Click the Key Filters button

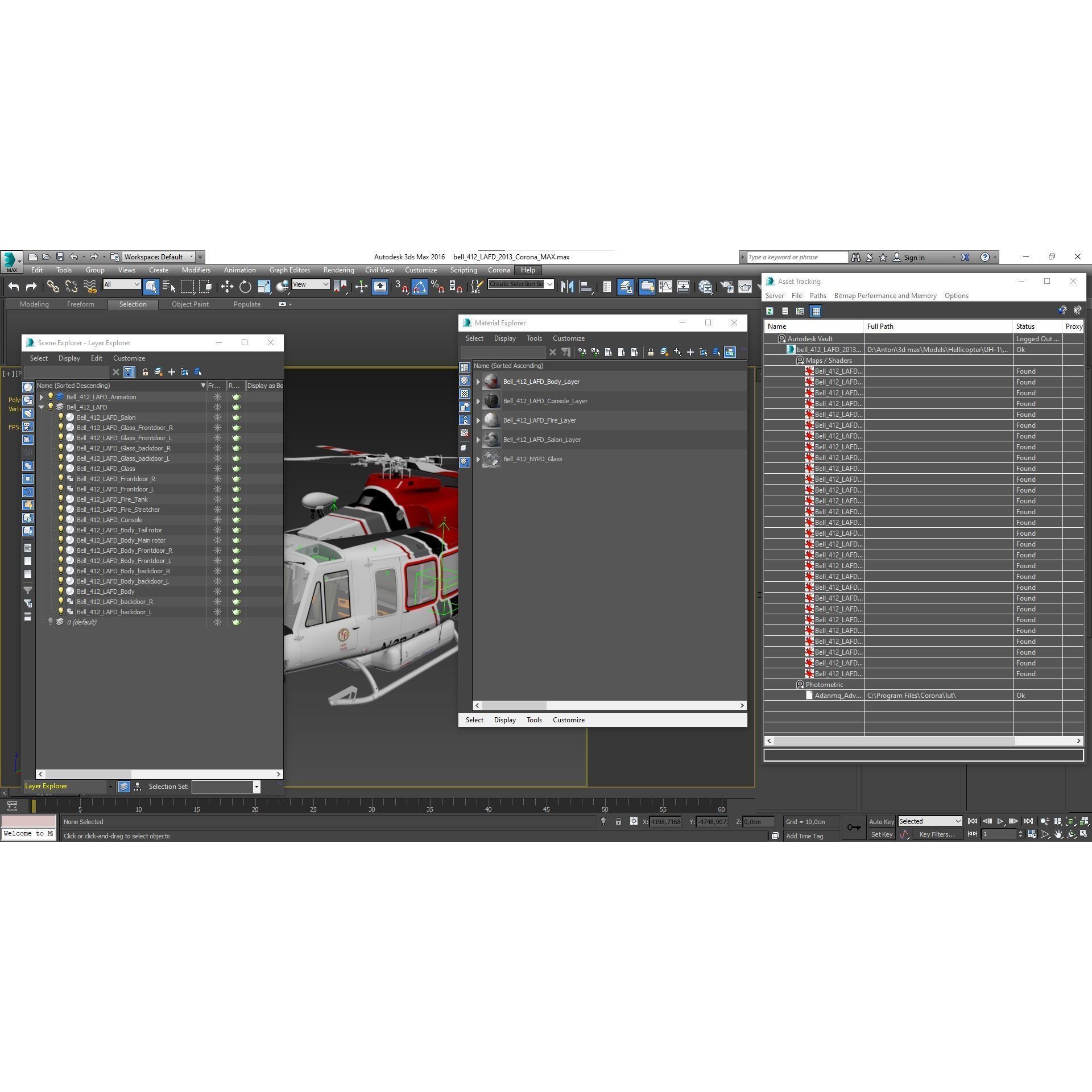[x=937, y=834]
